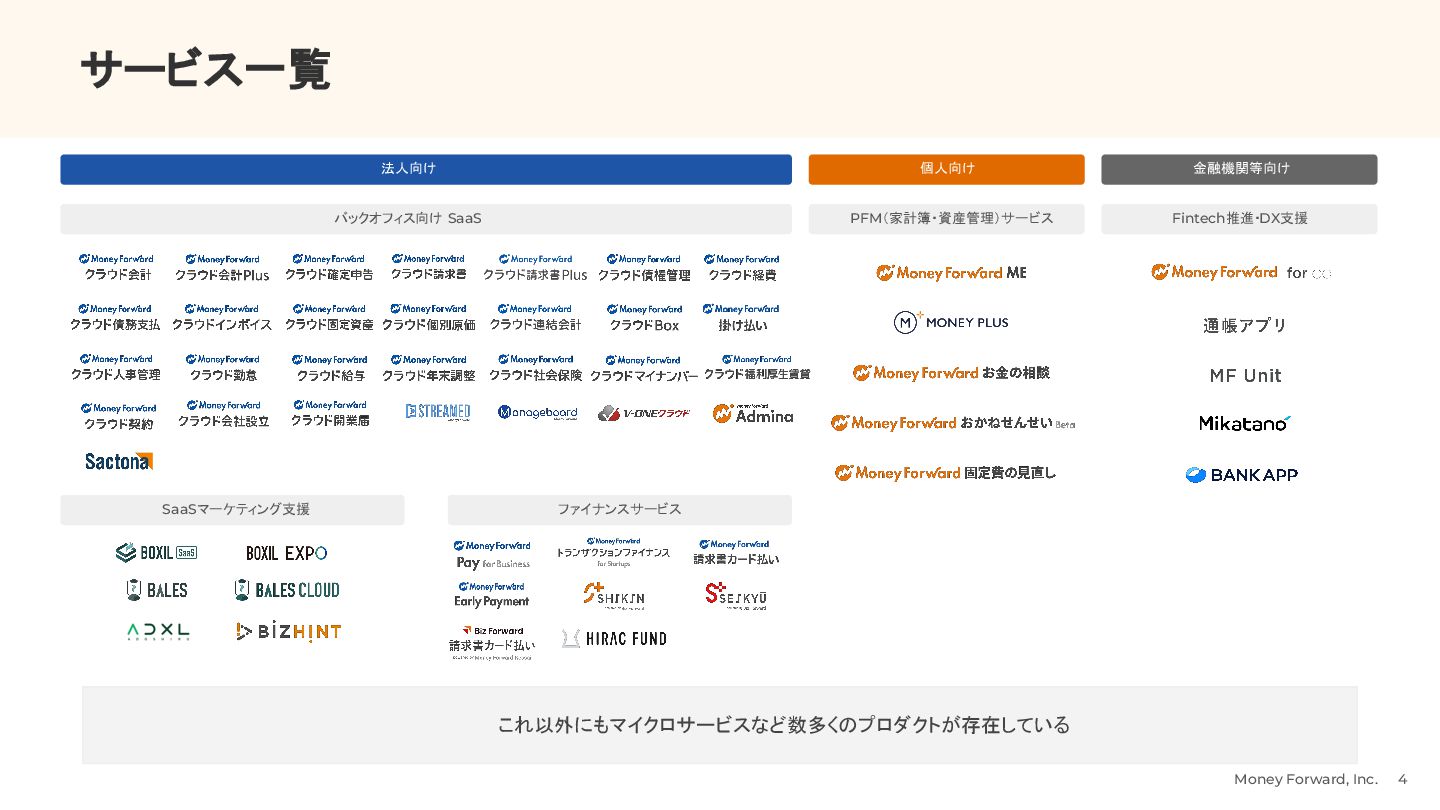This screenshot has width=1440, height=810.
Task: Click the クラウドインボイス logo
Action: [x=222, y=317]
